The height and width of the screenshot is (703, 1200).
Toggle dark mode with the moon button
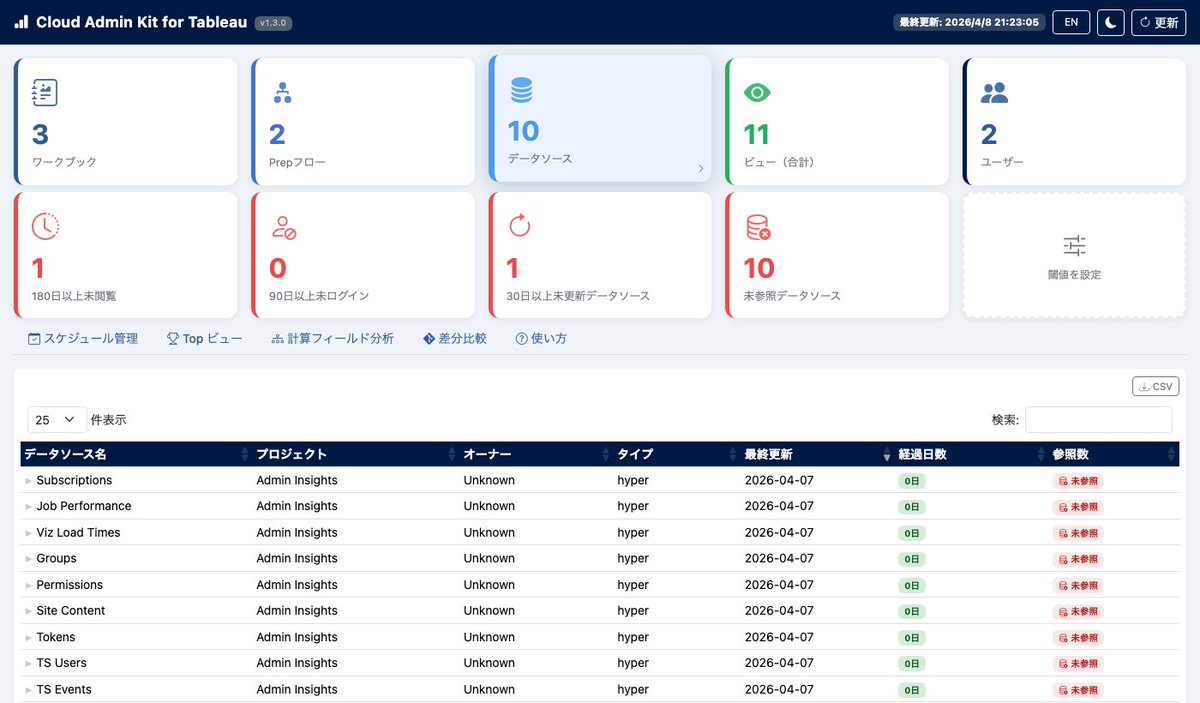[x=1111, y=22]
